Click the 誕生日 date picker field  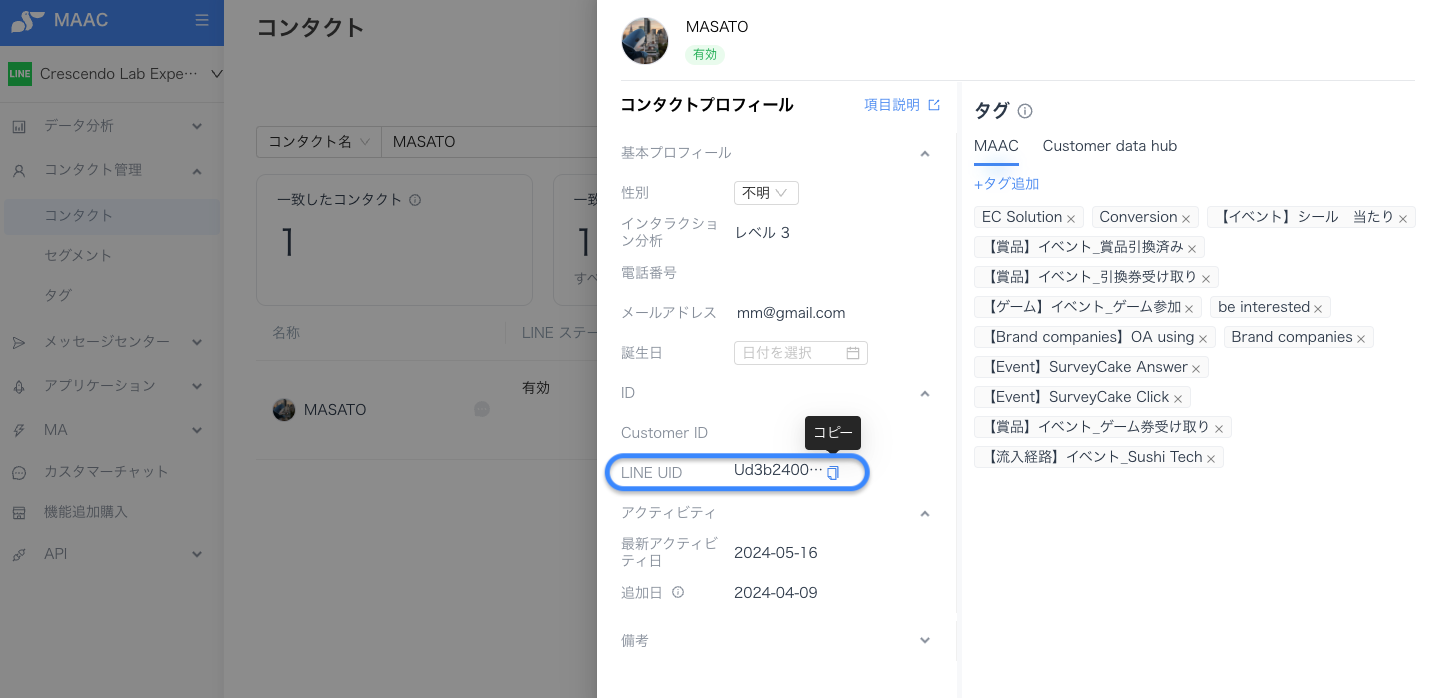click(x=800, y=353)
